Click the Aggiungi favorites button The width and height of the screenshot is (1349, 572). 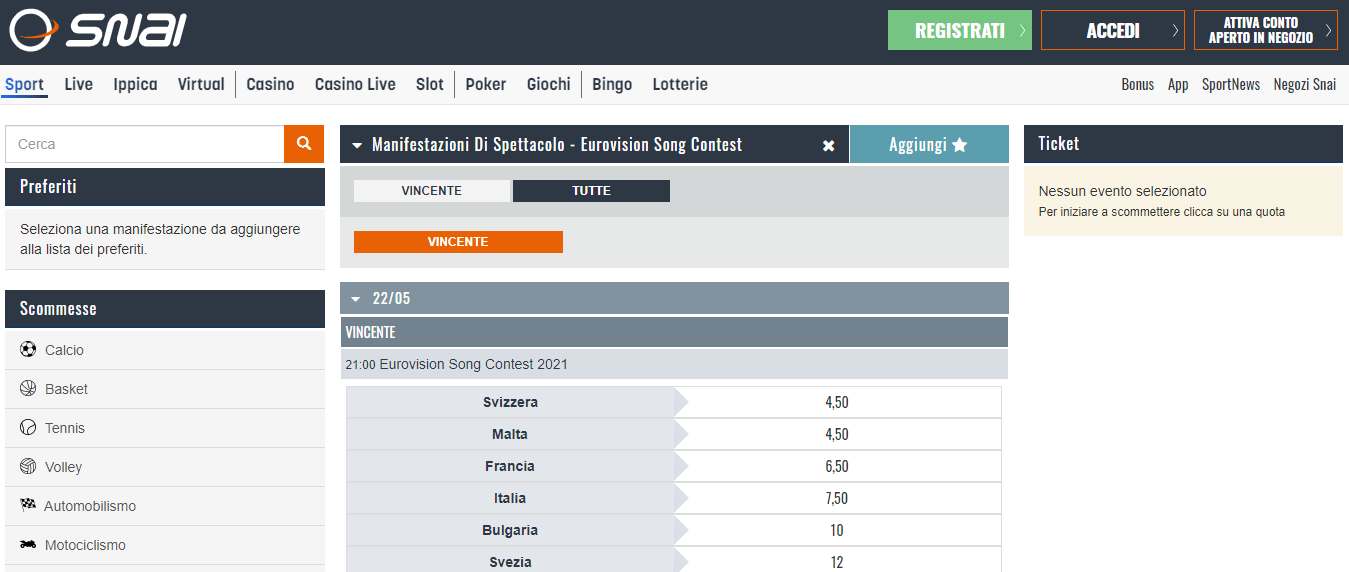(929, 145)
